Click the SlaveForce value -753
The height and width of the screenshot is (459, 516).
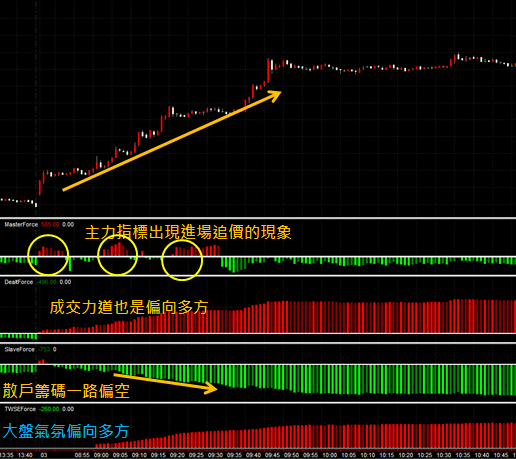[x=44, y=349]
